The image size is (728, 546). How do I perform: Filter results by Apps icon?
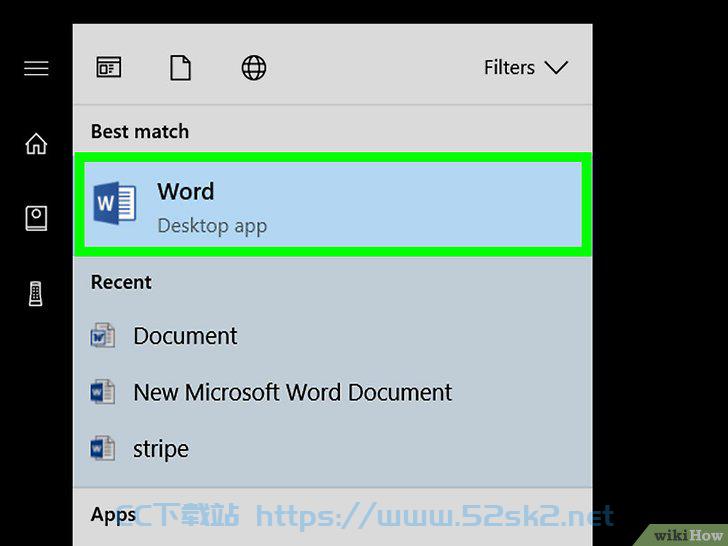pos(109,68)
